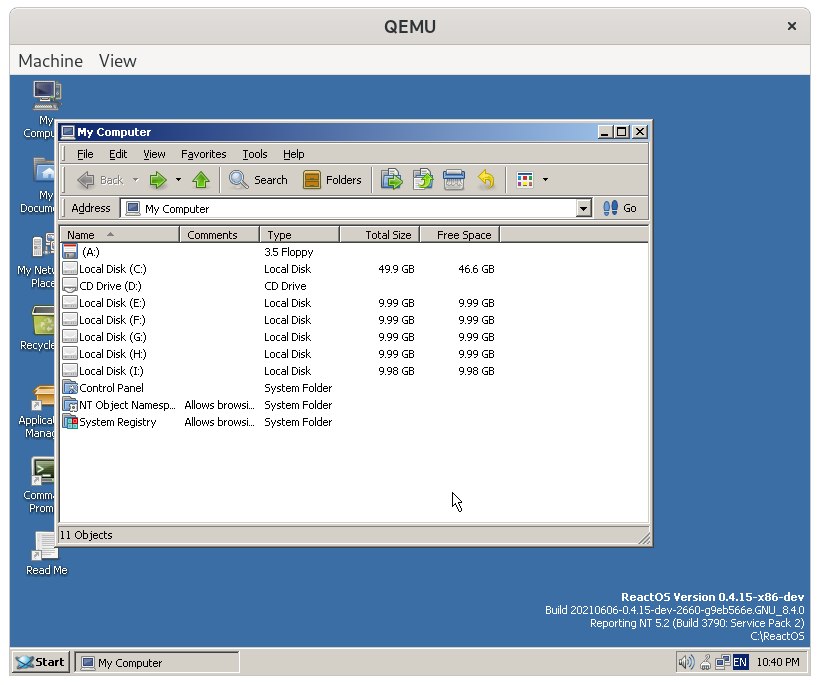This screenshot has width=820, height=685.
Task: Open the Views dropdown arrow
Action: click(545, 180)
